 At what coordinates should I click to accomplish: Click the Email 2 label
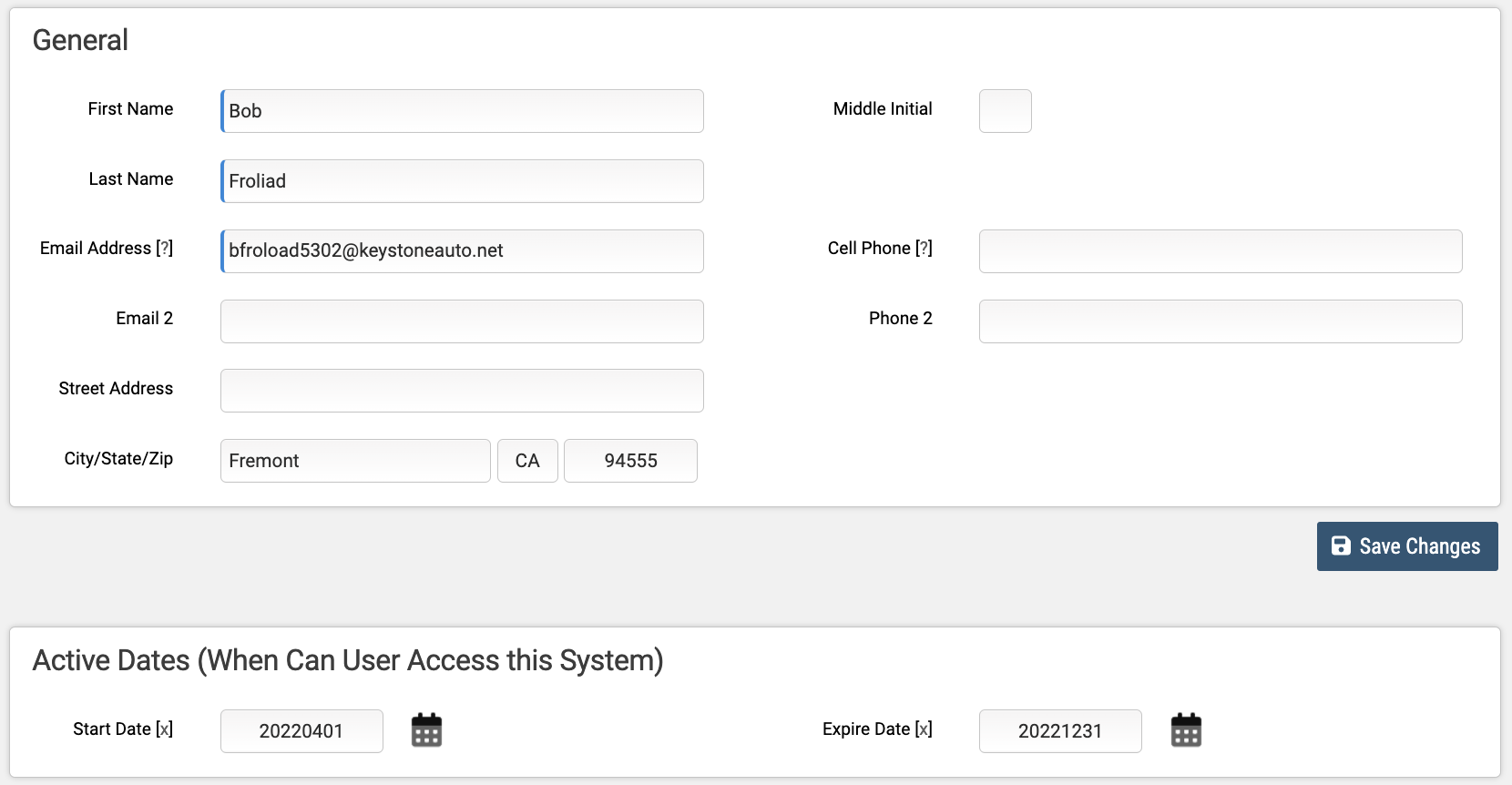pyautogui.click(x=144, y=318)
